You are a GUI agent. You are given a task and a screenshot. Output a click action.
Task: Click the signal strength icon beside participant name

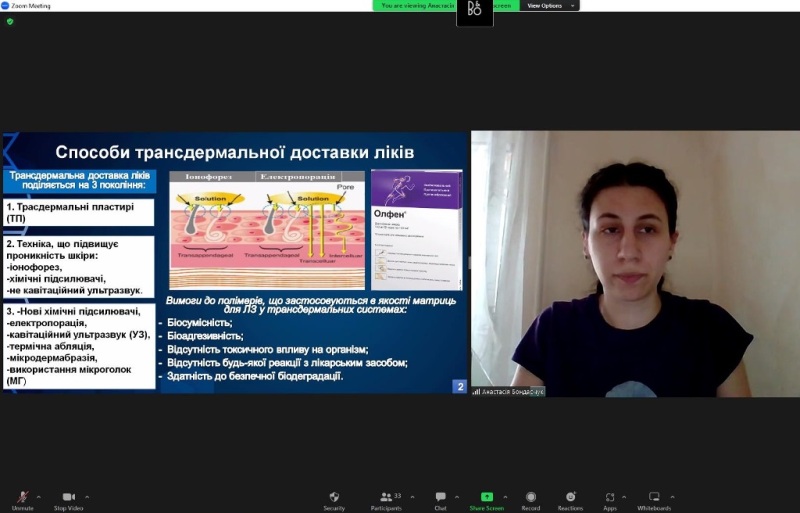click(477, 392)
